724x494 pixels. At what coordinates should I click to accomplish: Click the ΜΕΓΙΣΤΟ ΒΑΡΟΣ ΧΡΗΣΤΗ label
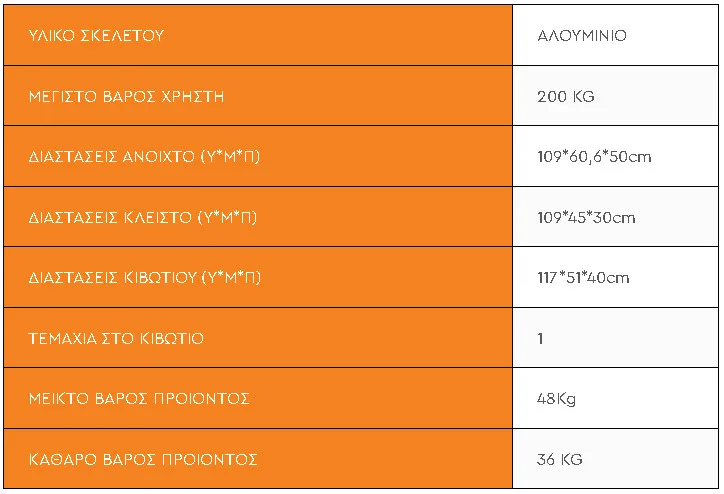(x=126, y=97)
